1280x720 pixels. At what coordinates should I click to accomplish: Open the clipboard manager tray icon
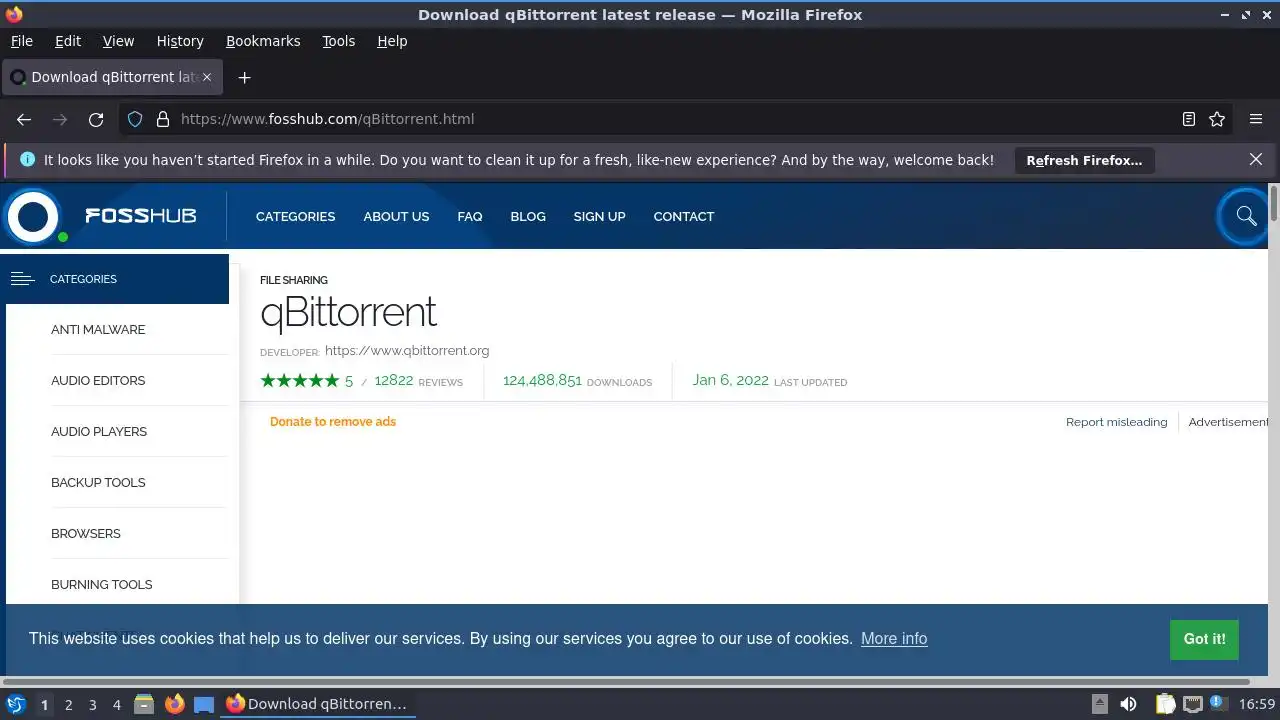[x=1165, y=704]
